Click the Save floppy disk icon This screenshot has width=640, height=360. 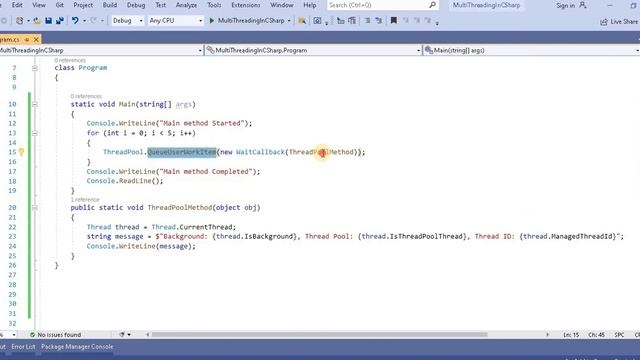point(49,20)
